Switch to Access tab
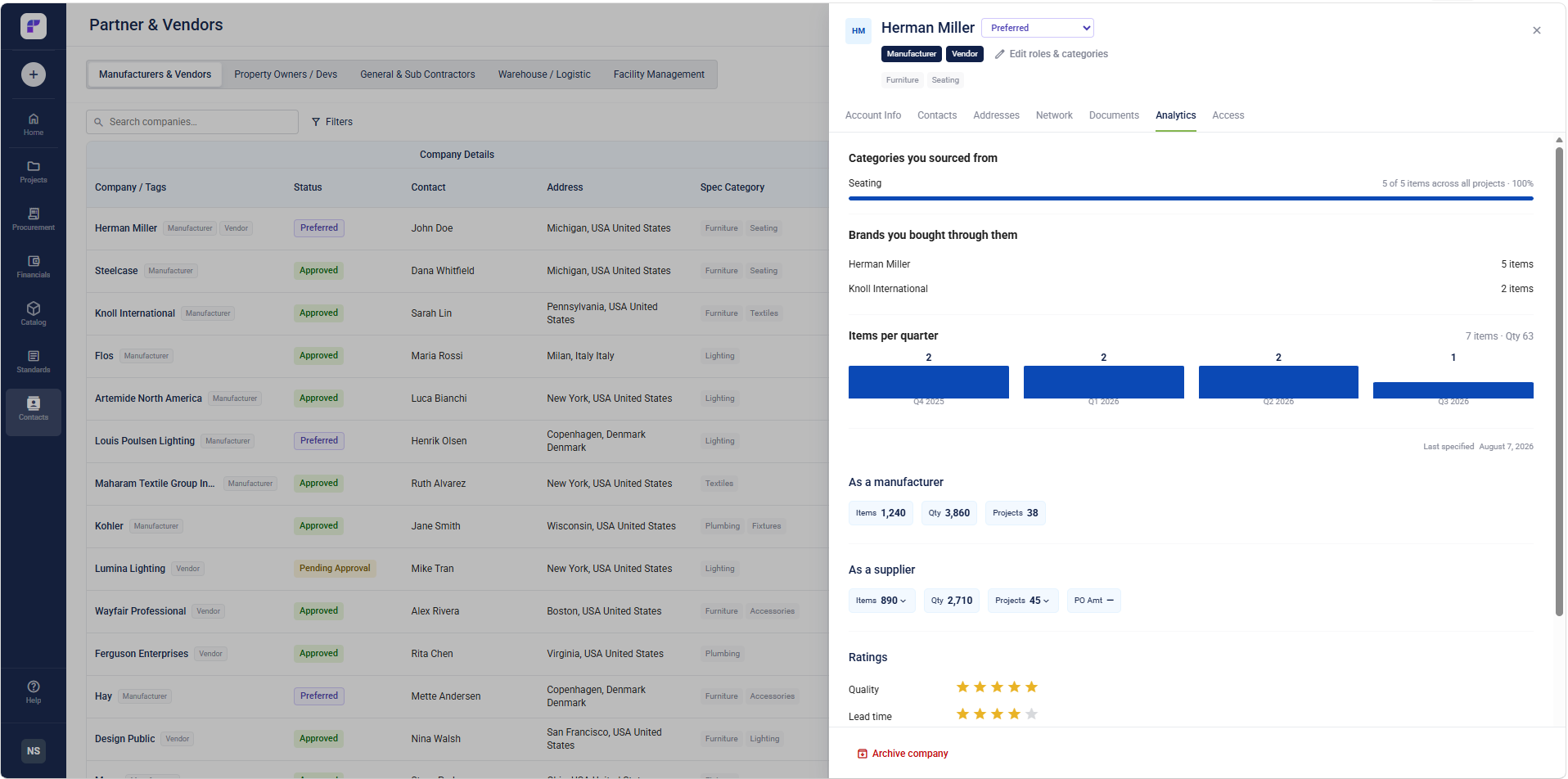This screenshot has width=1568, height=779. (x=1228, y=115)
